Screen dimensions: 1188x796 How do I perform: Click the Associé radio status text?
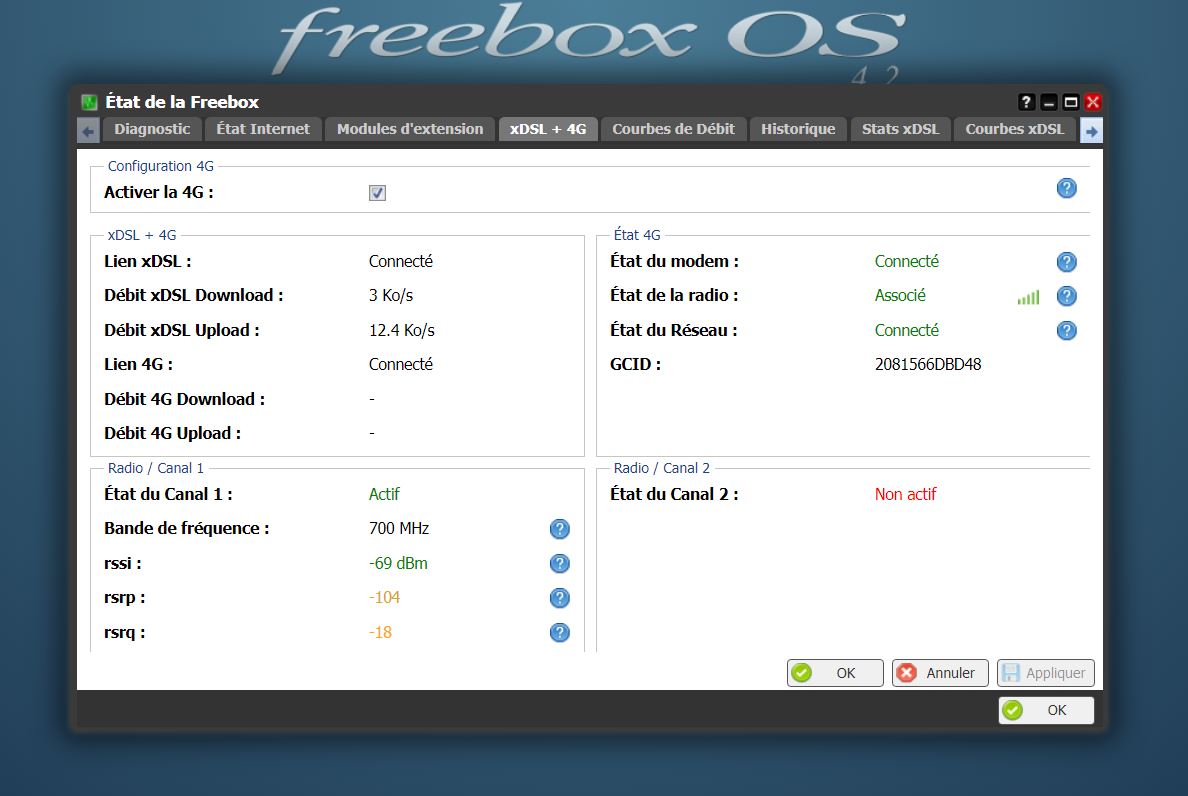point(900,295)
